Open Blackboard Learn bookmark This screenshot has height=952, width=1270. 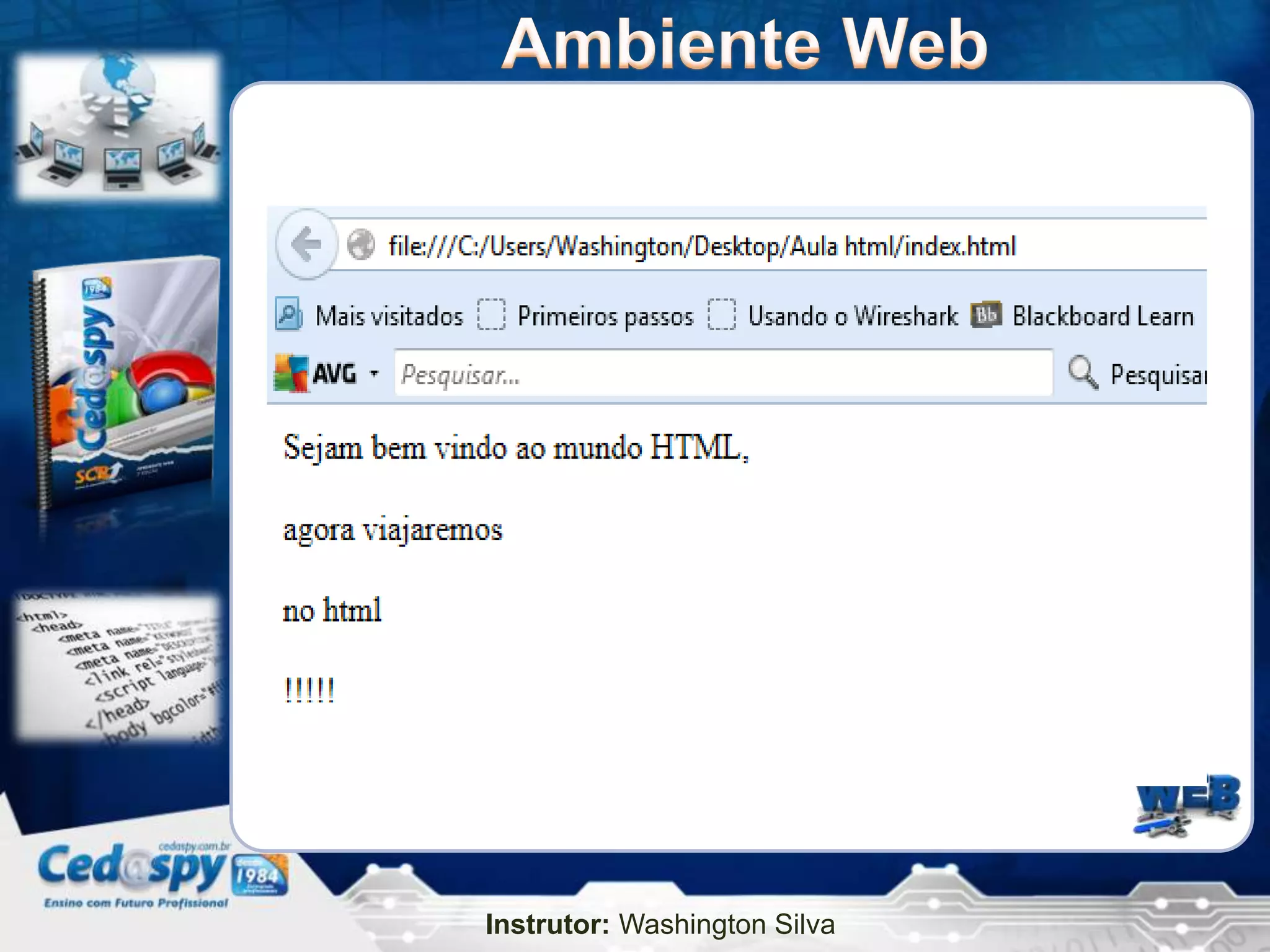[x=1103, y=316]
